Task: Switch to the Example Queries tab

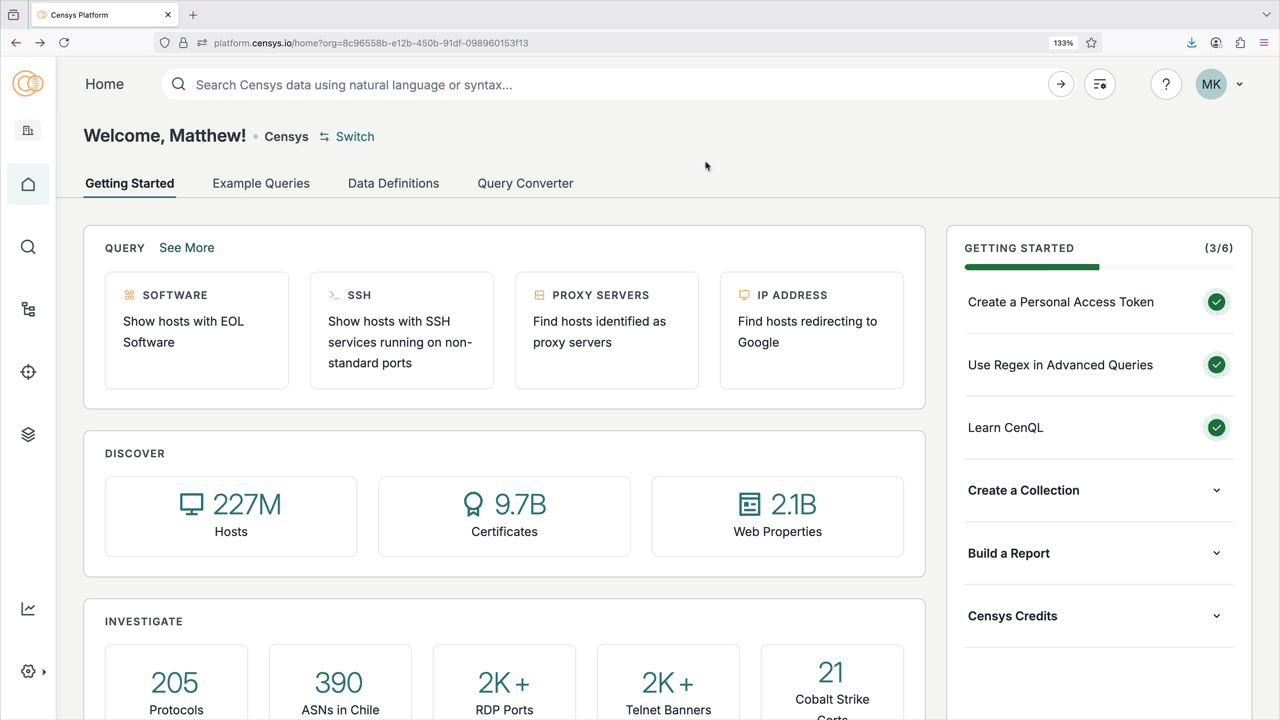Action: pos(261,183)
